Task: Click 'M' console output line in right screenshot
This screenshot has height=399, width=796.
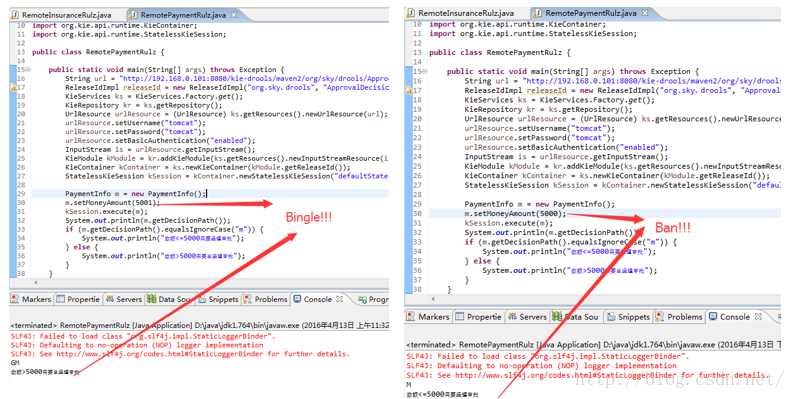Action: pos(409,385)
